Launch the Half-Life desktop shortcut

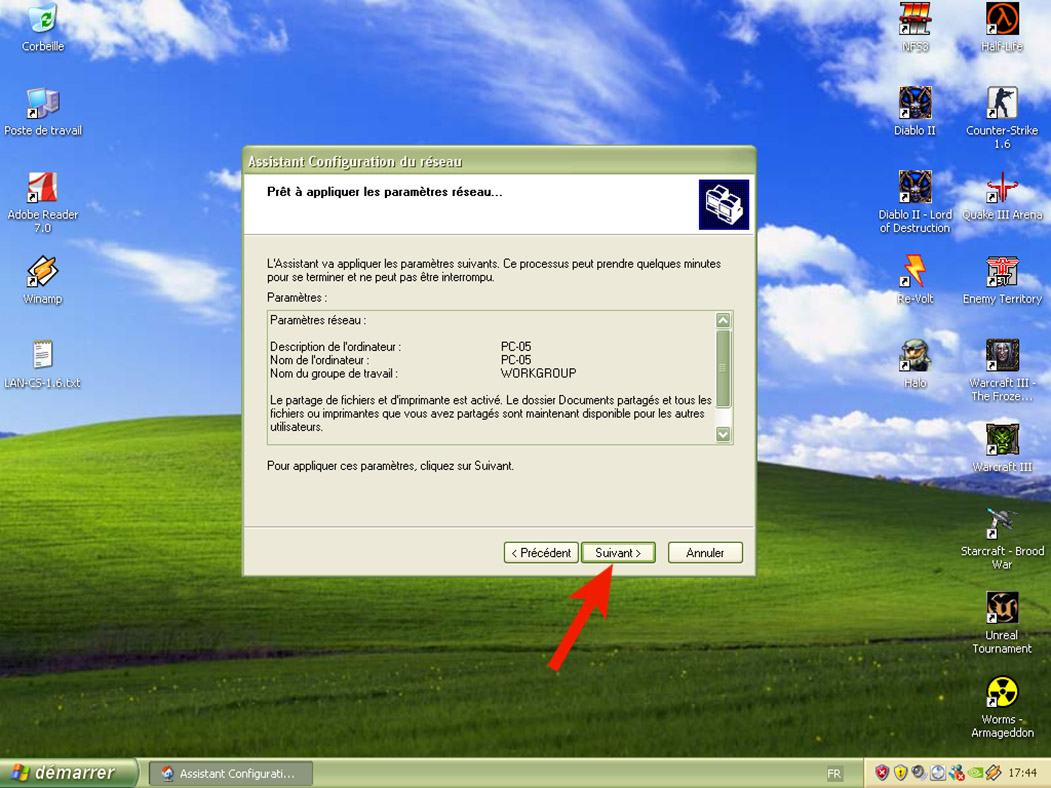[x=1001, y=20]
